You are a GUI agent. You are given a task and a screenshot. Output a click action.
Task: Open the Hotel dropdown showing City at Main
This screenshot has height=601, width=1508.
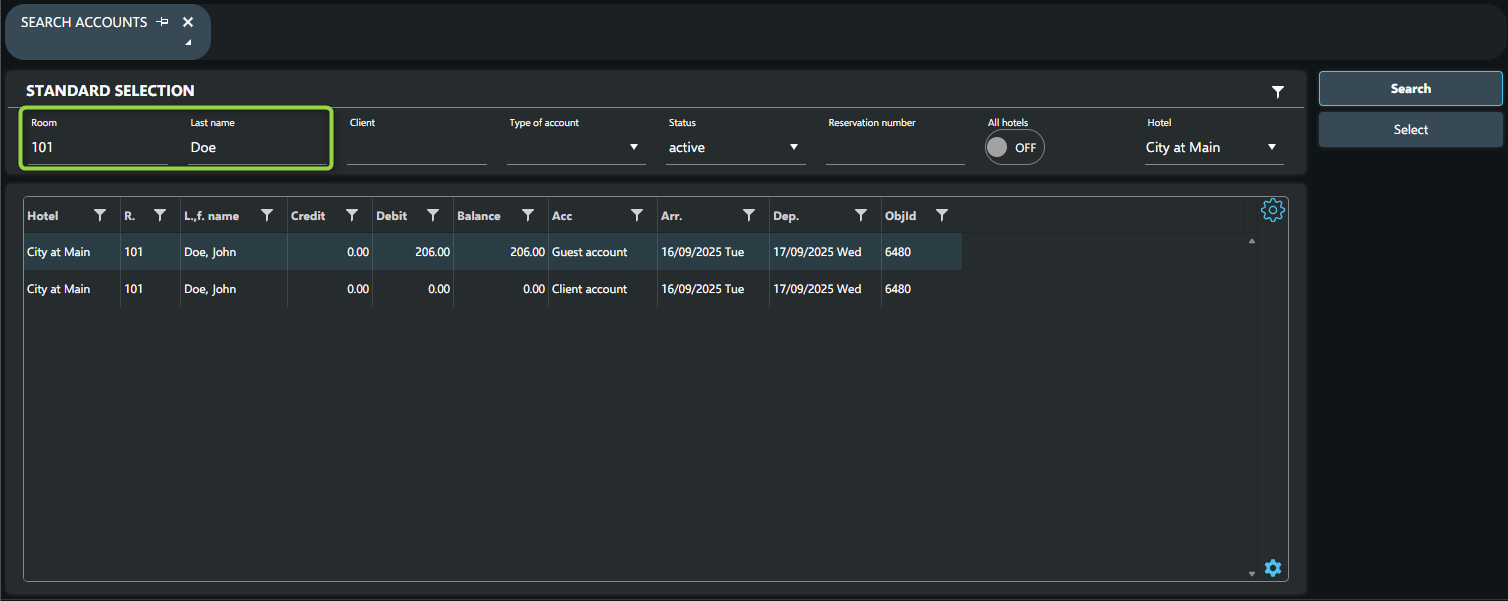point(1271,148)
